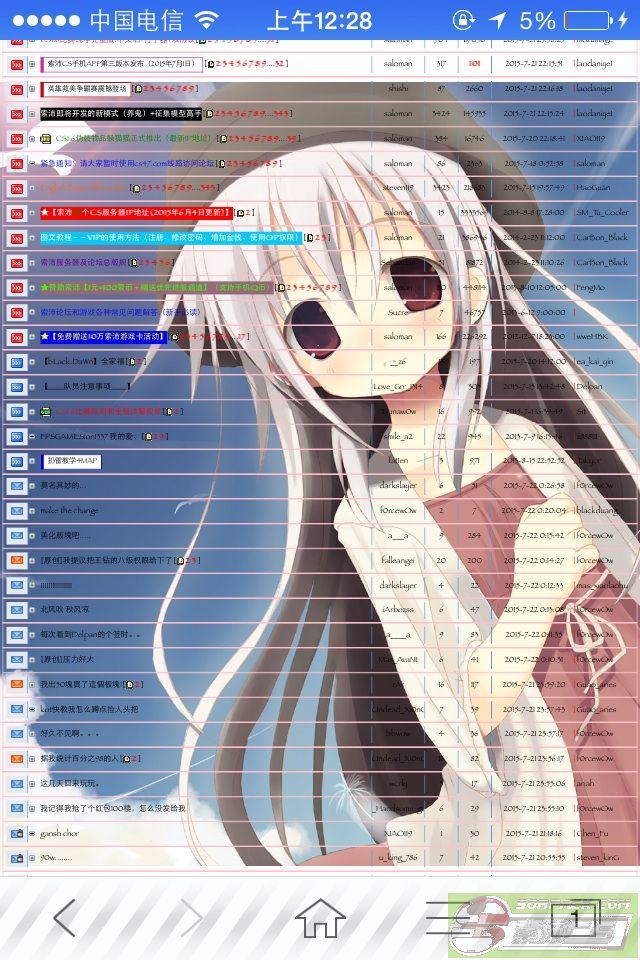Open the thread 'make the change'
This screenshot has width=640, height=960.
[x=69, y=510]
